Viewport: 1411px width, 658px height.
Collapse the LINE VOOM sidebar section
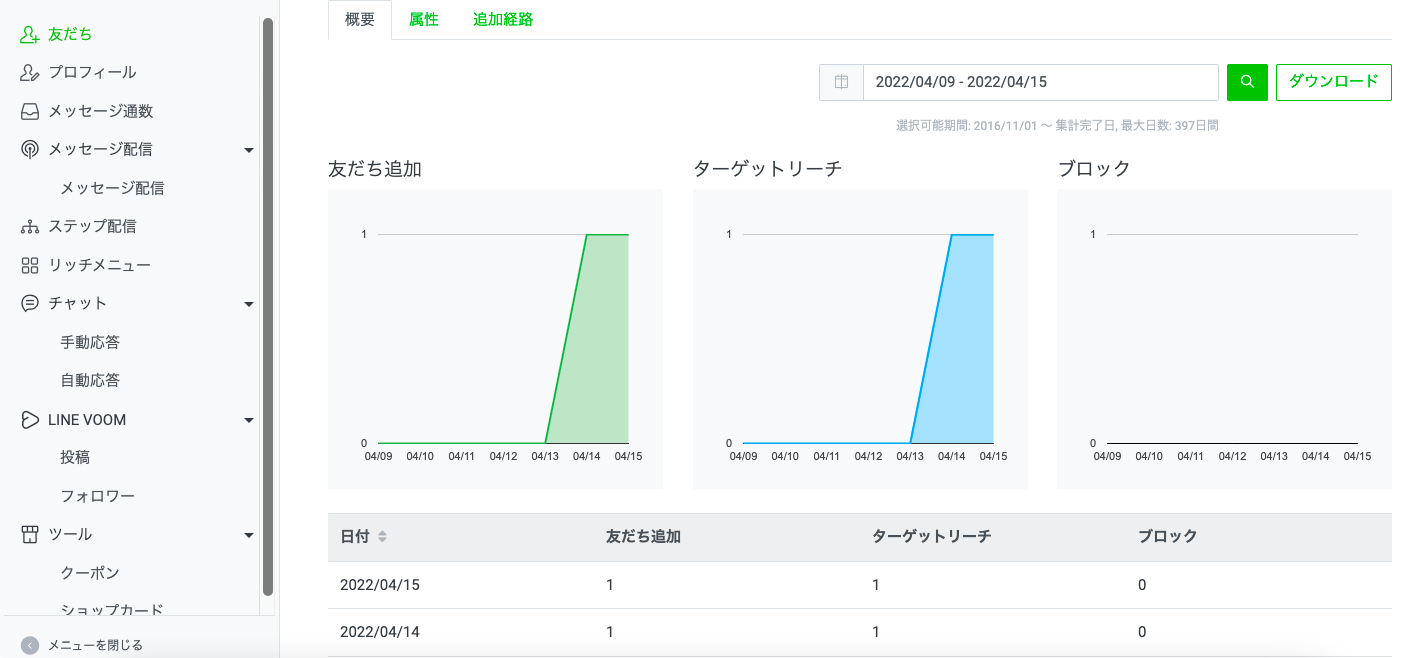(x=248, y=419)
